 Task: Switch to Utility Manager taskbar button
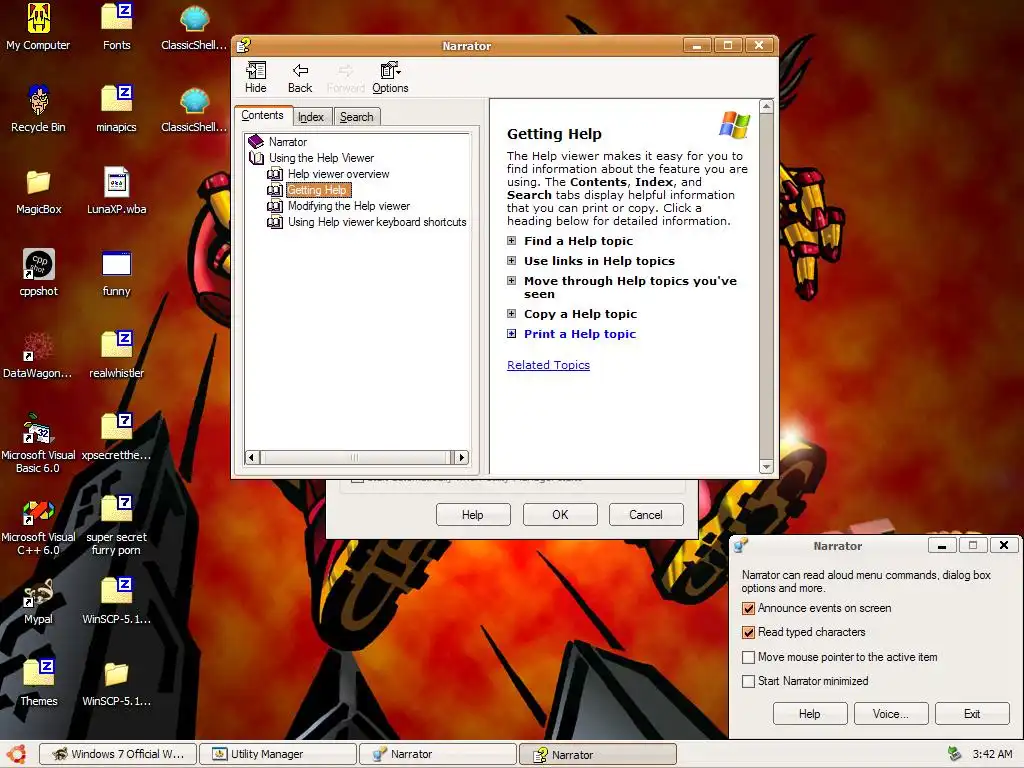click(x=278, y=754)
